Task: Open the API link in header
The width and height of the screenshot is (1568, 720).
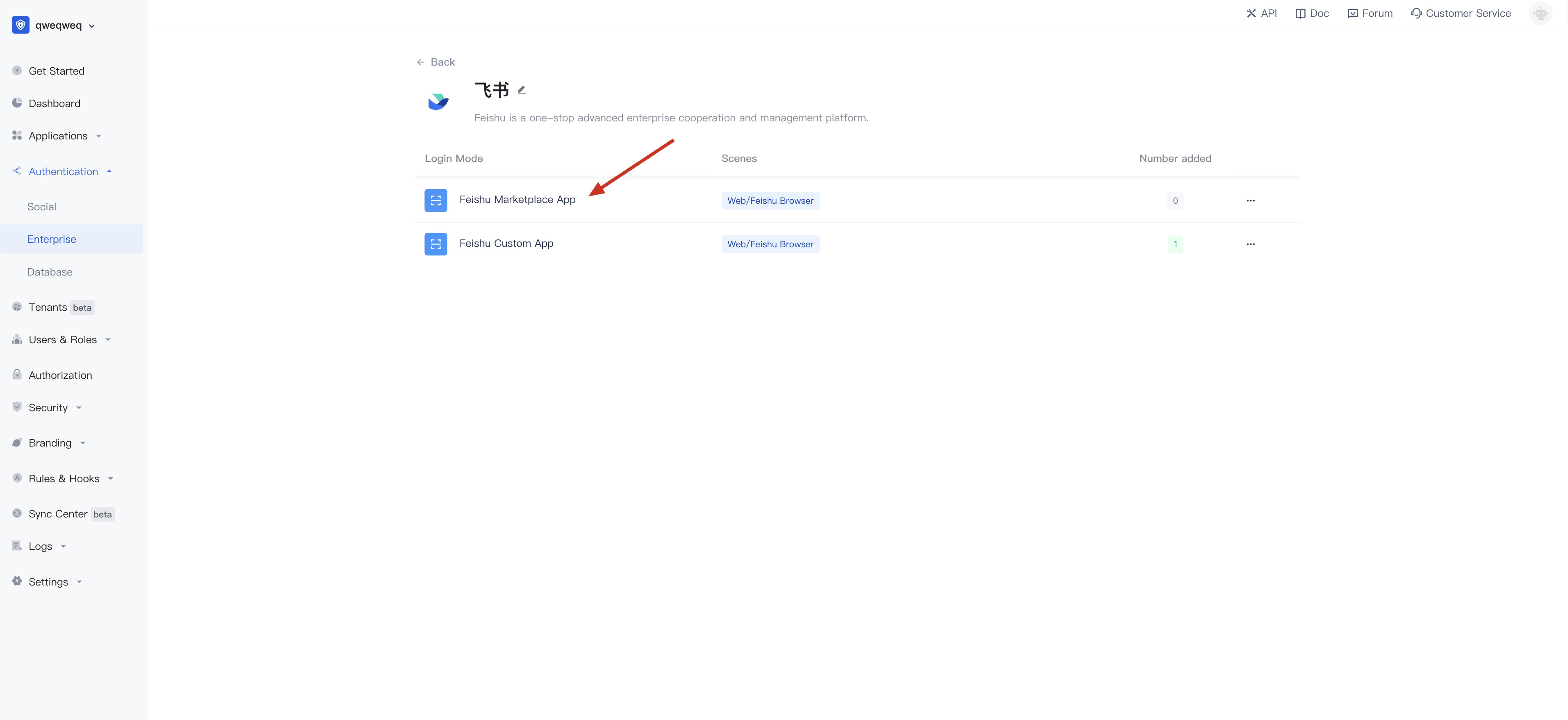Action: [1261, 14]
